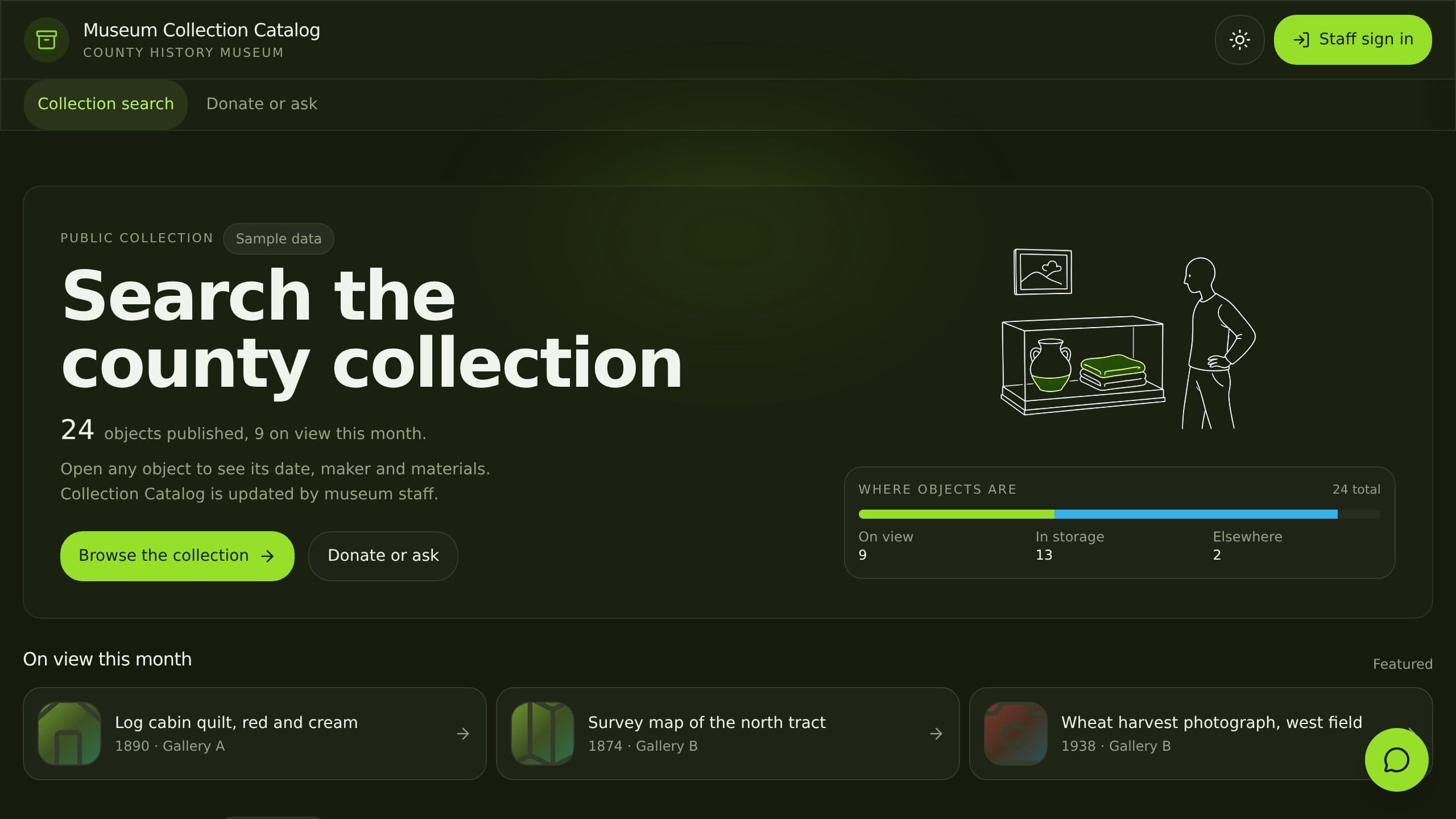This screenshot has height=819, width=1456.
Task: Click the Sample data badge
Action: tap(279, 239)
